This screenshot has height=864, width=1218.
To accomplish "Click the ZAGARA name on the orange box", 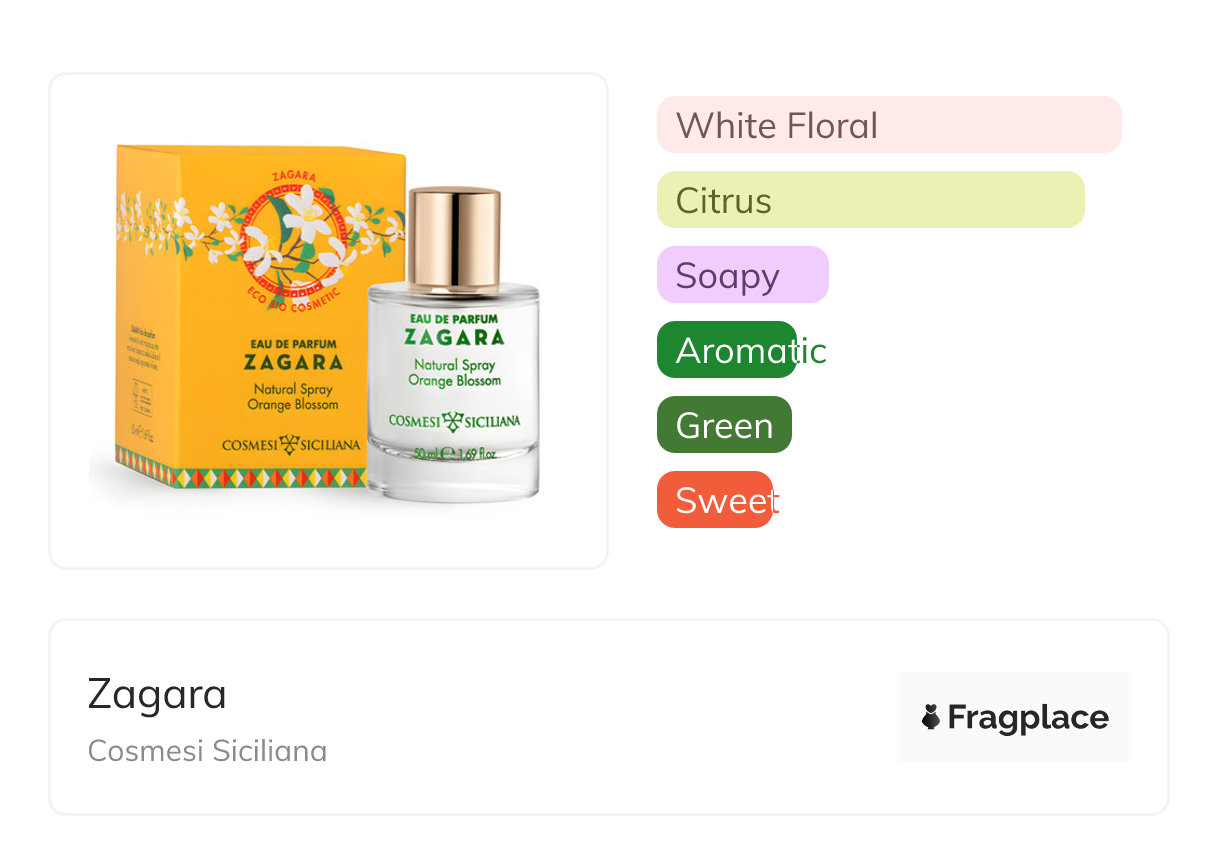I will coord(292,362).
